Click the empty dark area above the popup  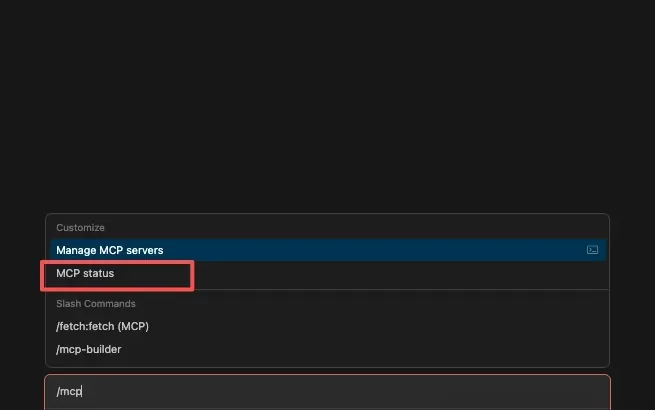tap(327, 100)
